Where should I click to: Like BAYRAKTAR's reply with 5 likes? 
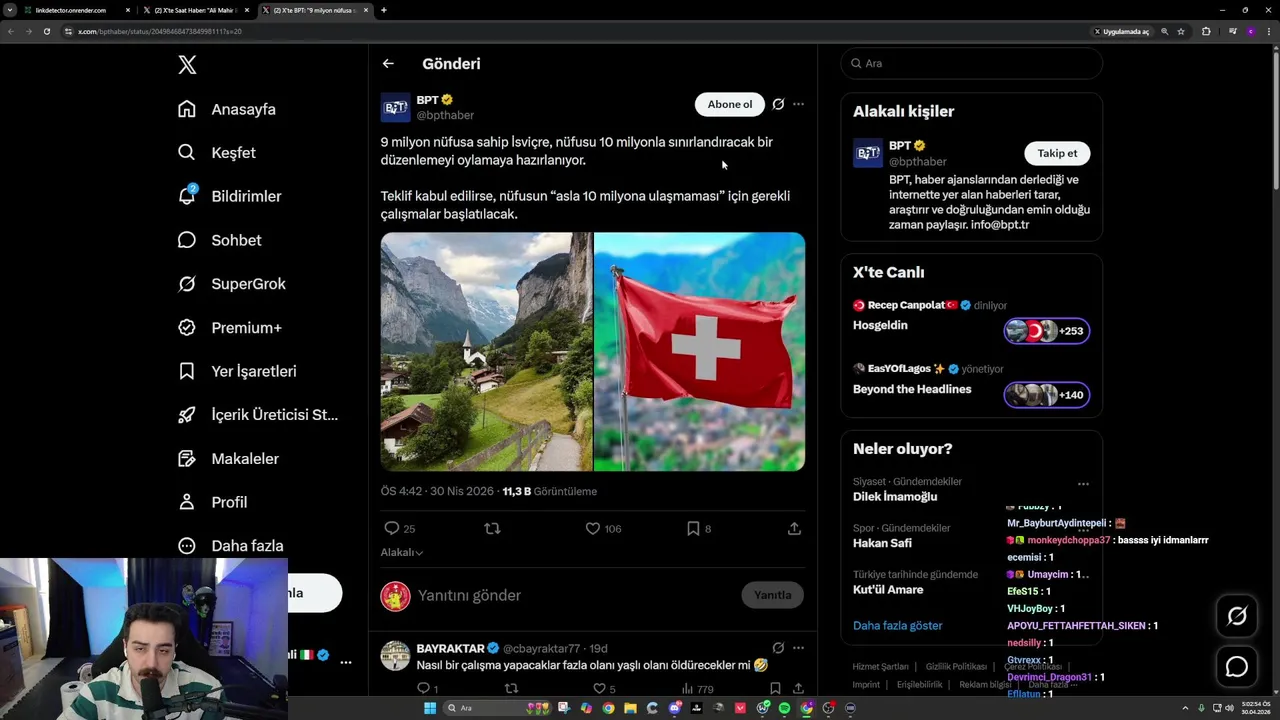point(599,688)
